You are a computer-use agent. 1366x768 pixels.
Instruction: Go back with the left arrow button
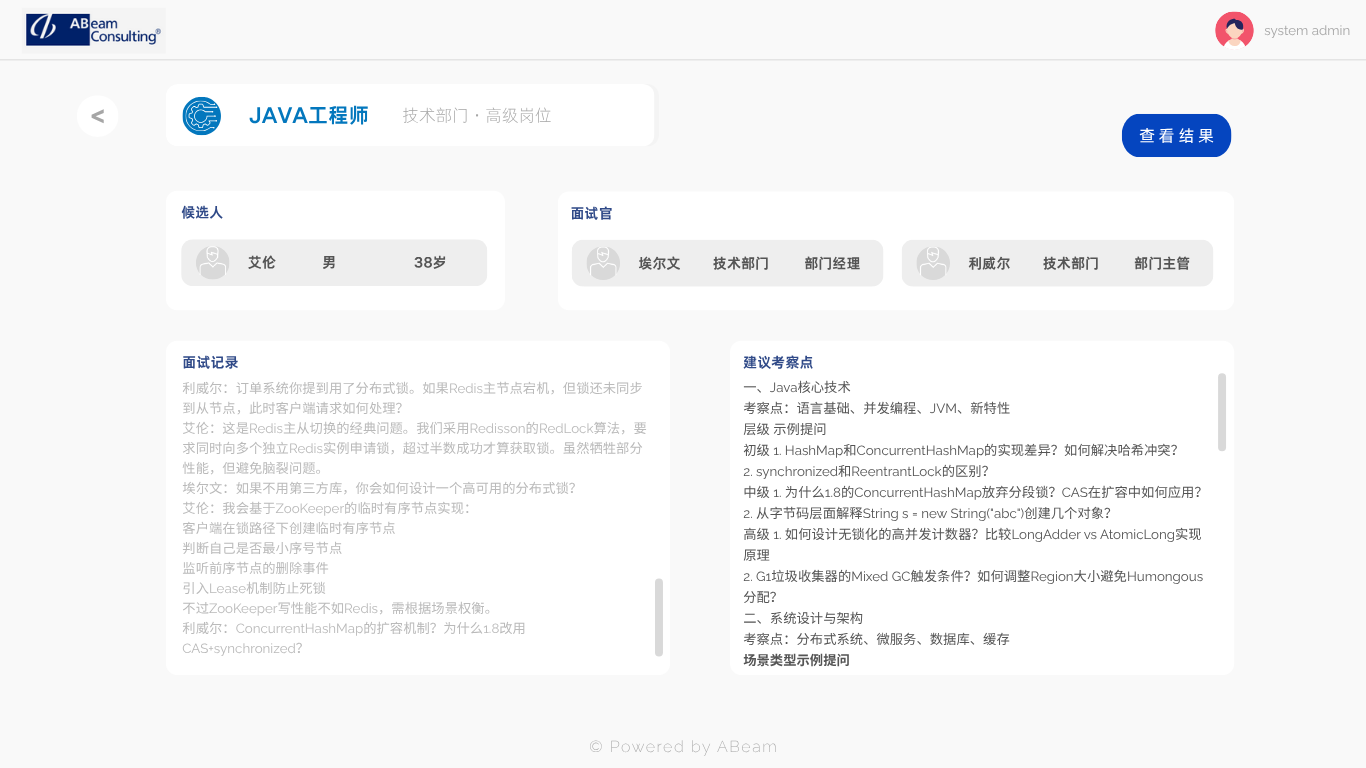tap(98, 116)
